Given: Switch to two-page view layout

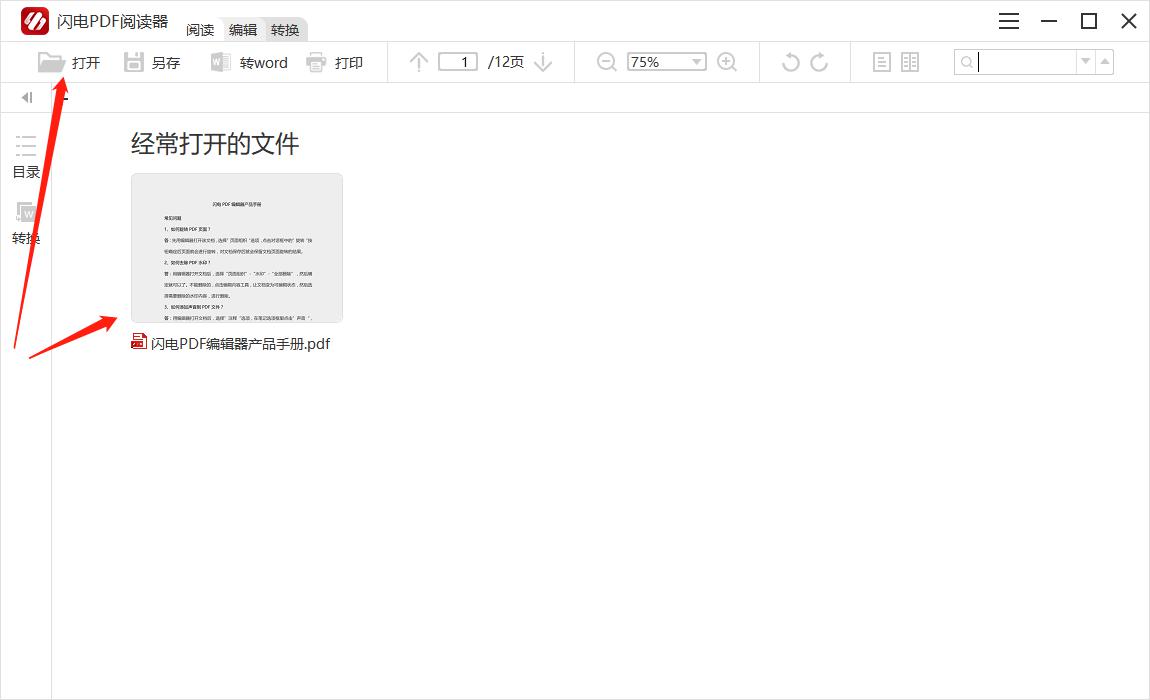Looking at the screenshot, I should click(910, 62).
